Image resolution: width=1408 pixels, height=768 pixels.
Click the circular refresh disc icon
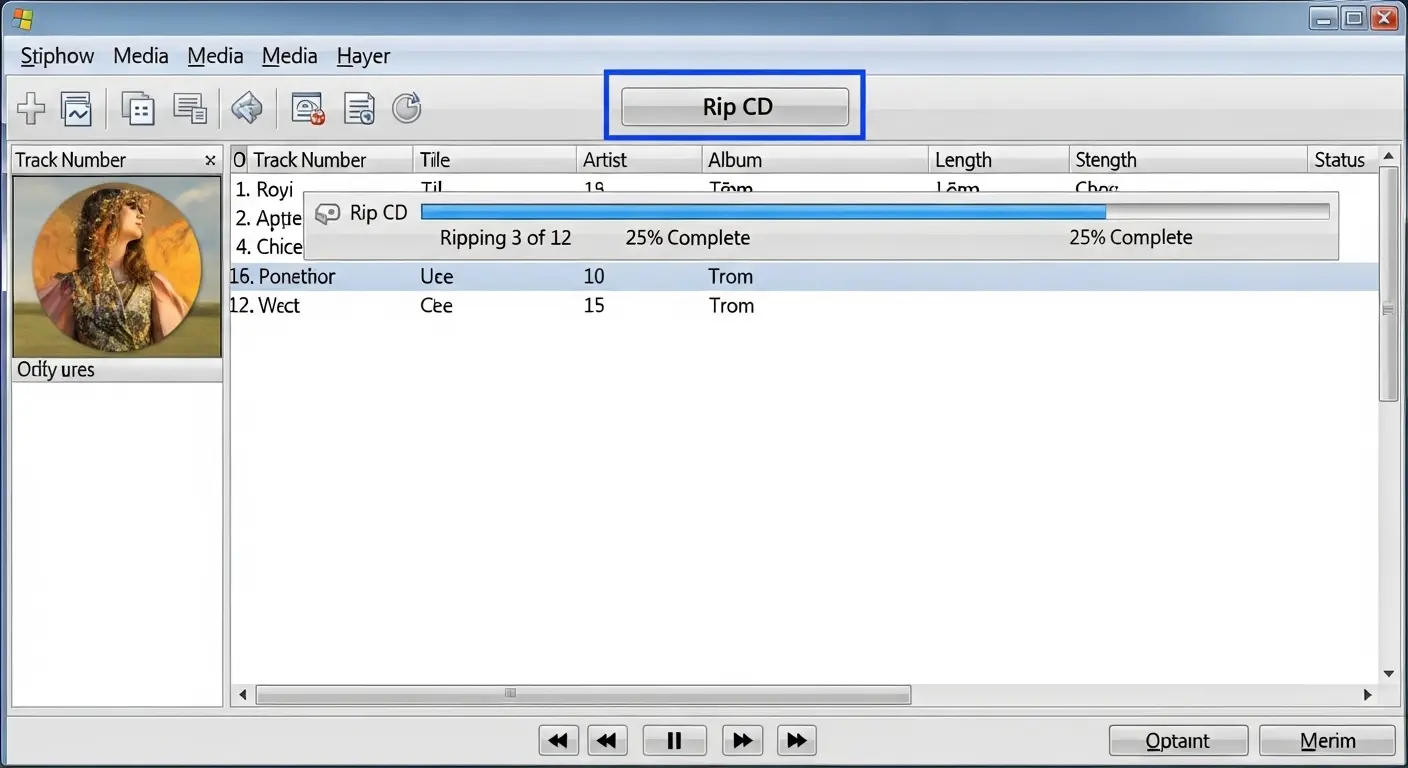click(407, 107)
